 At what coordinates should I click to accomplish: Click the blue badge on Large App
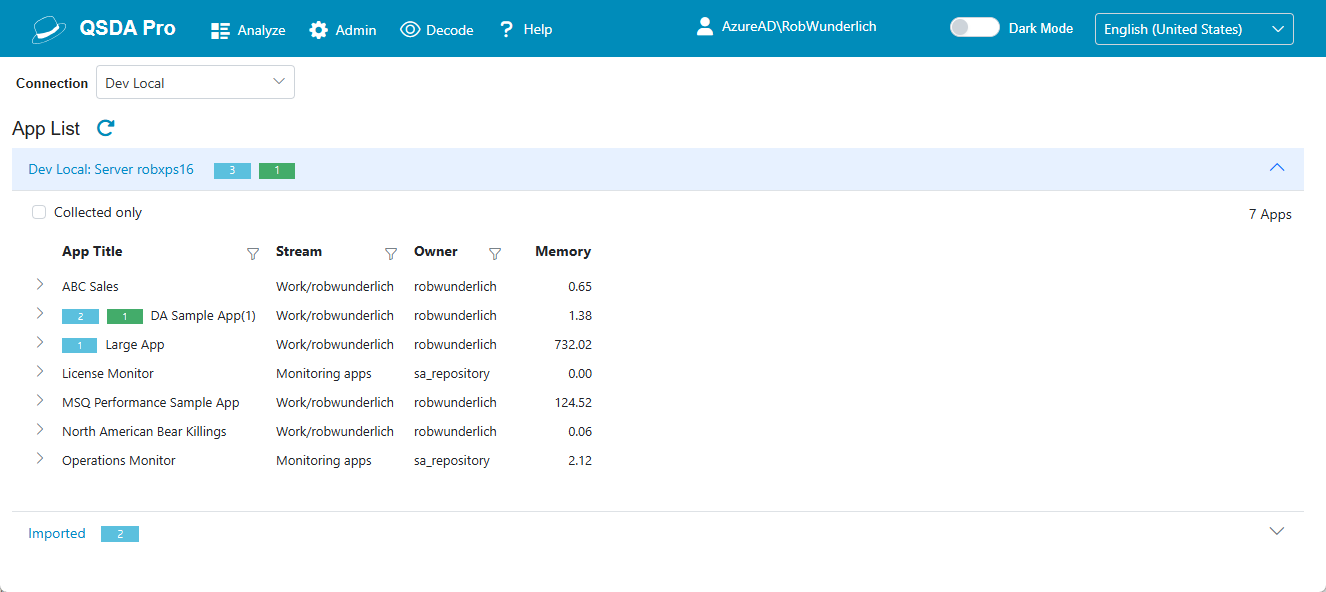click(80, 346)
